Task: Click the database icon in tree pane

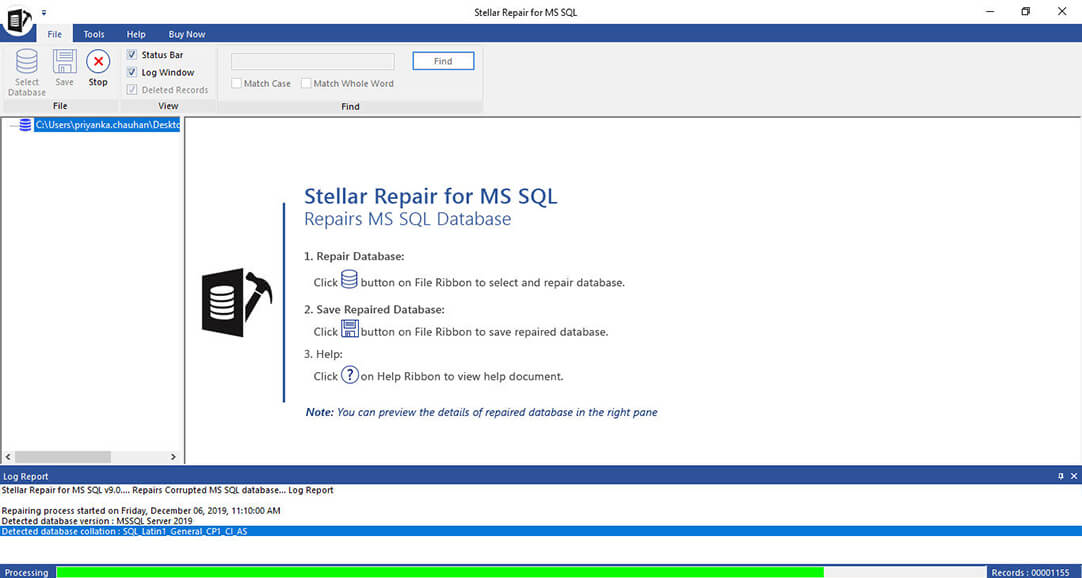Action: (x=25, y=125)
